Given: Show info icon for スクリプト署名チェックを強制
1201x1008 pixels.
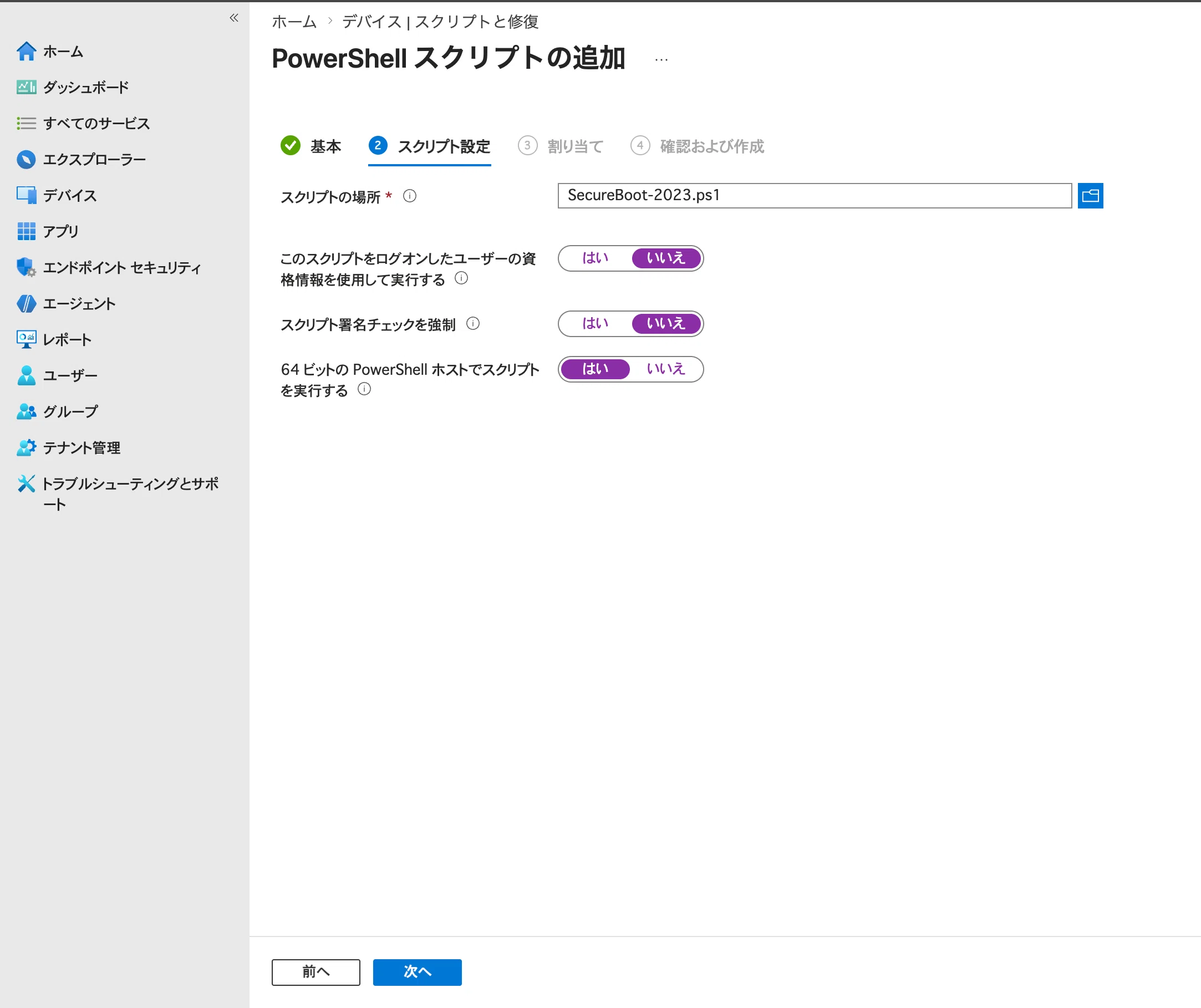Looking at the screenshot, I should point(473,324).
